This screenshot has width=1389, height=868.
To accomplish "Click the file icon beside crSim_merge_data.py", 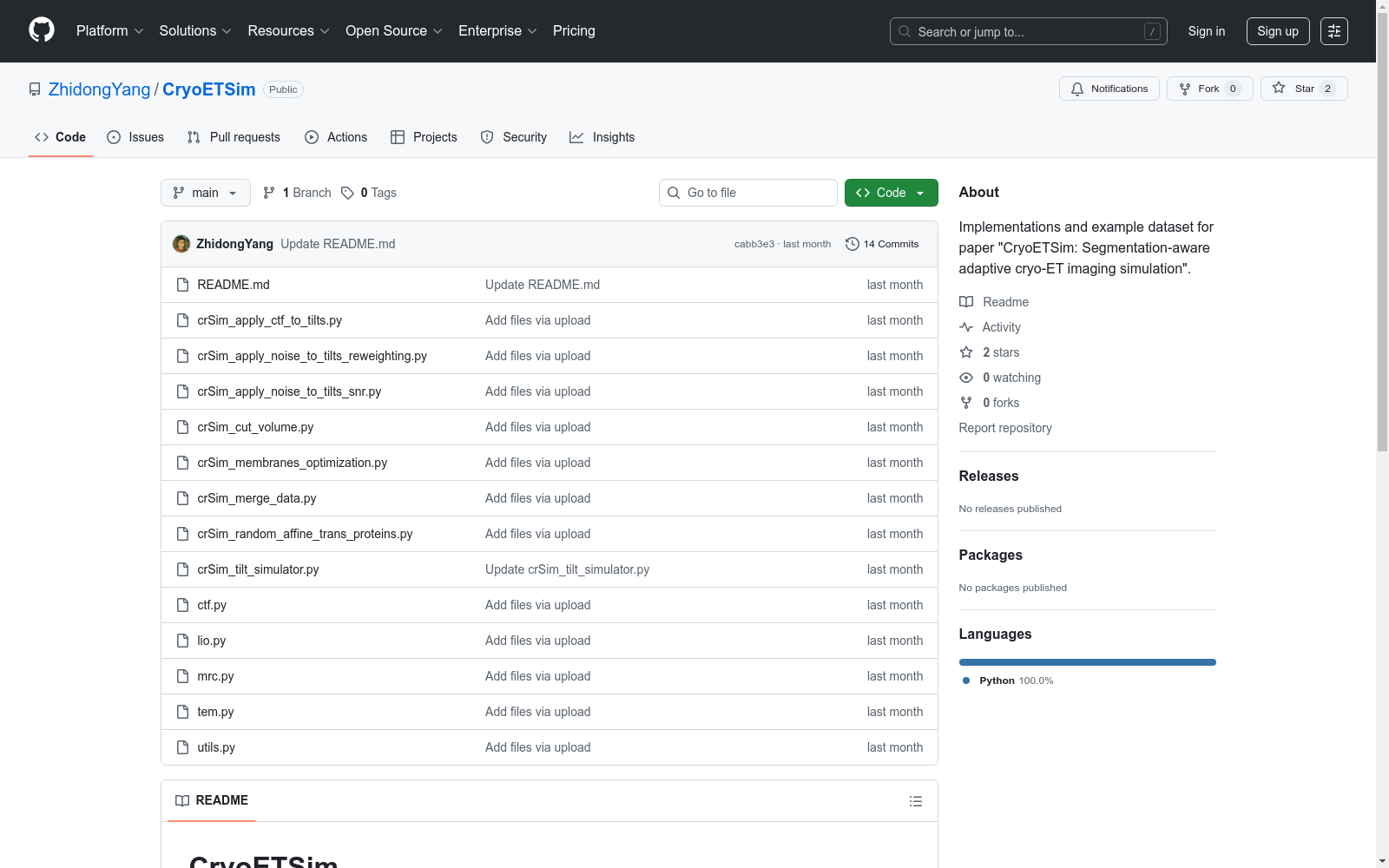I will pyautogui.click(x=182, y=498).
